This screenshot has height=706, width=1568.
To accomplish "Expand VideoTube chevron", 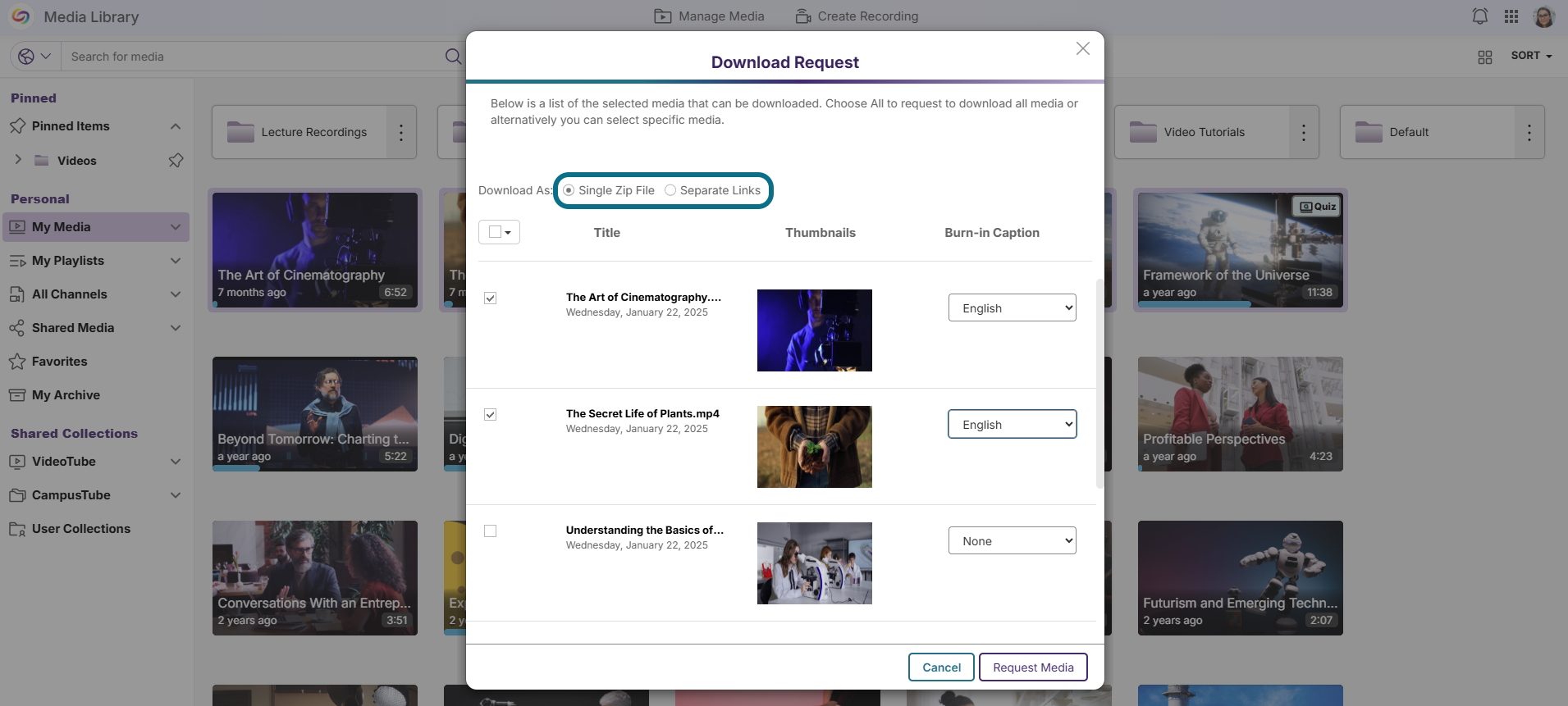I will 176,462.
